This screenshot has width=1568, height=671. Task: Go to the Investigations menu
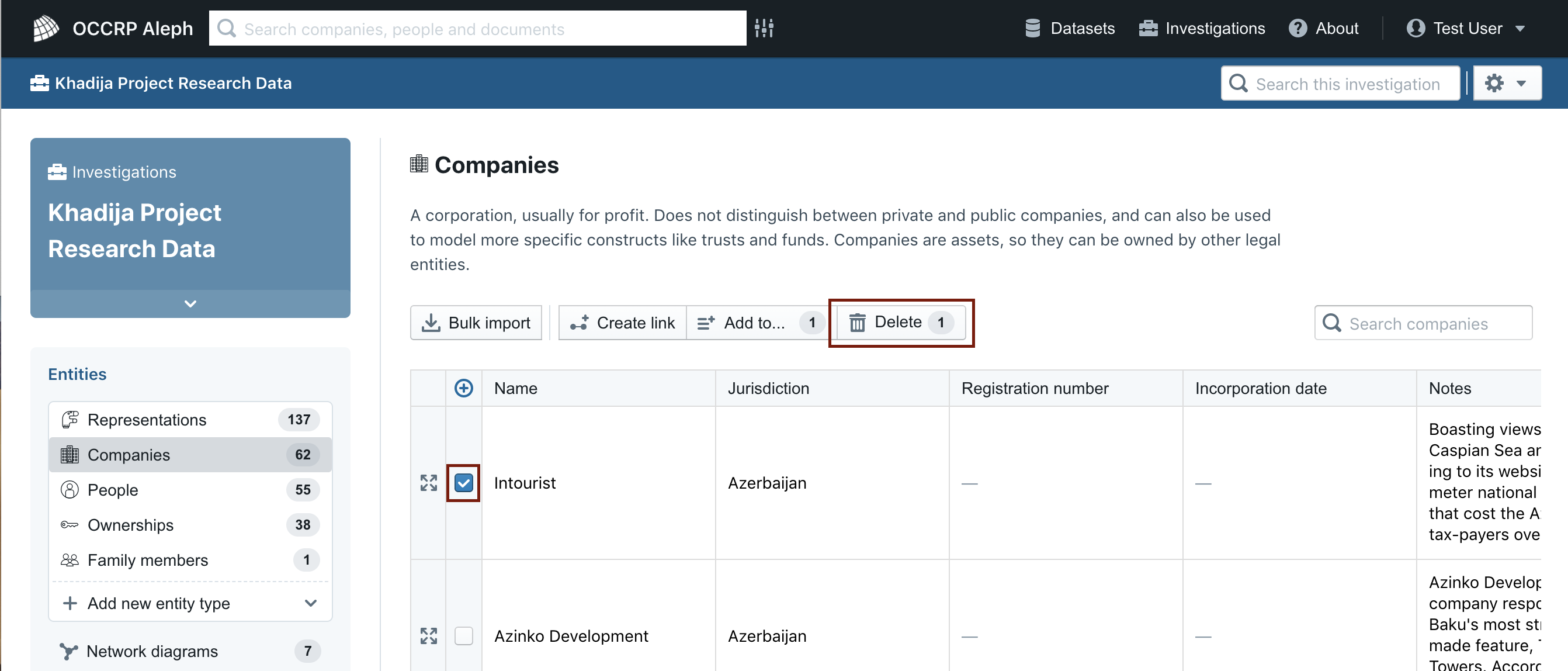1202,28
